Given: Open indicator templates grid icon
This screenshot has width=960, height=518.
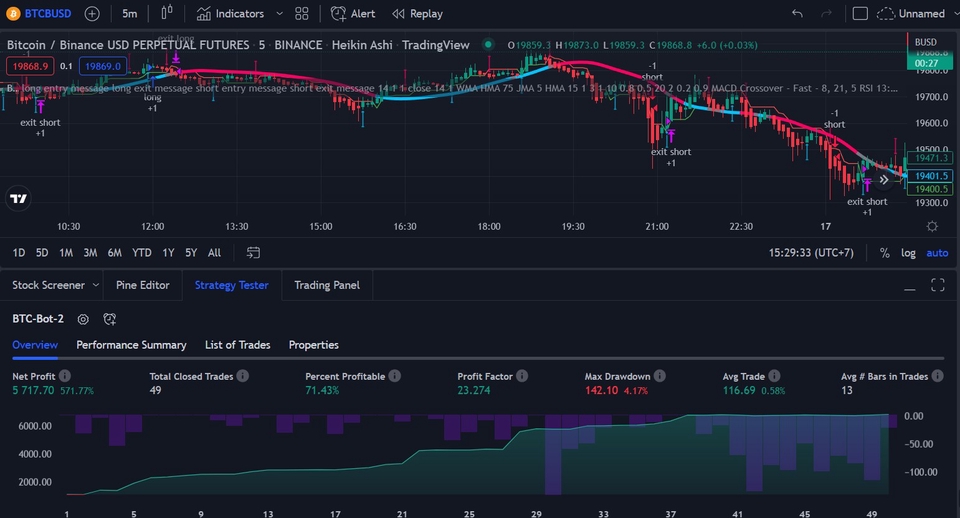Looking at the screenshot, I should 302,13.
